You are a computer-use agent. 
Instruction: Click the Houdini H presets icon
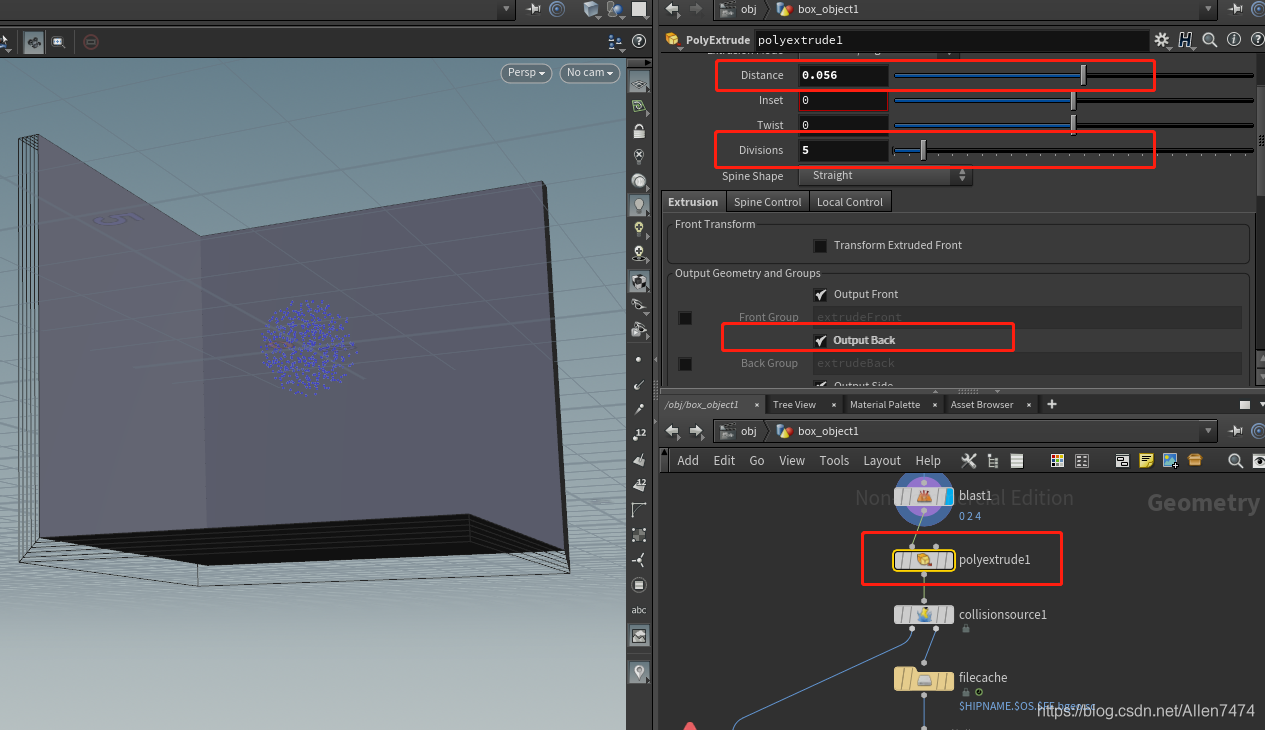pos(1186,40)
